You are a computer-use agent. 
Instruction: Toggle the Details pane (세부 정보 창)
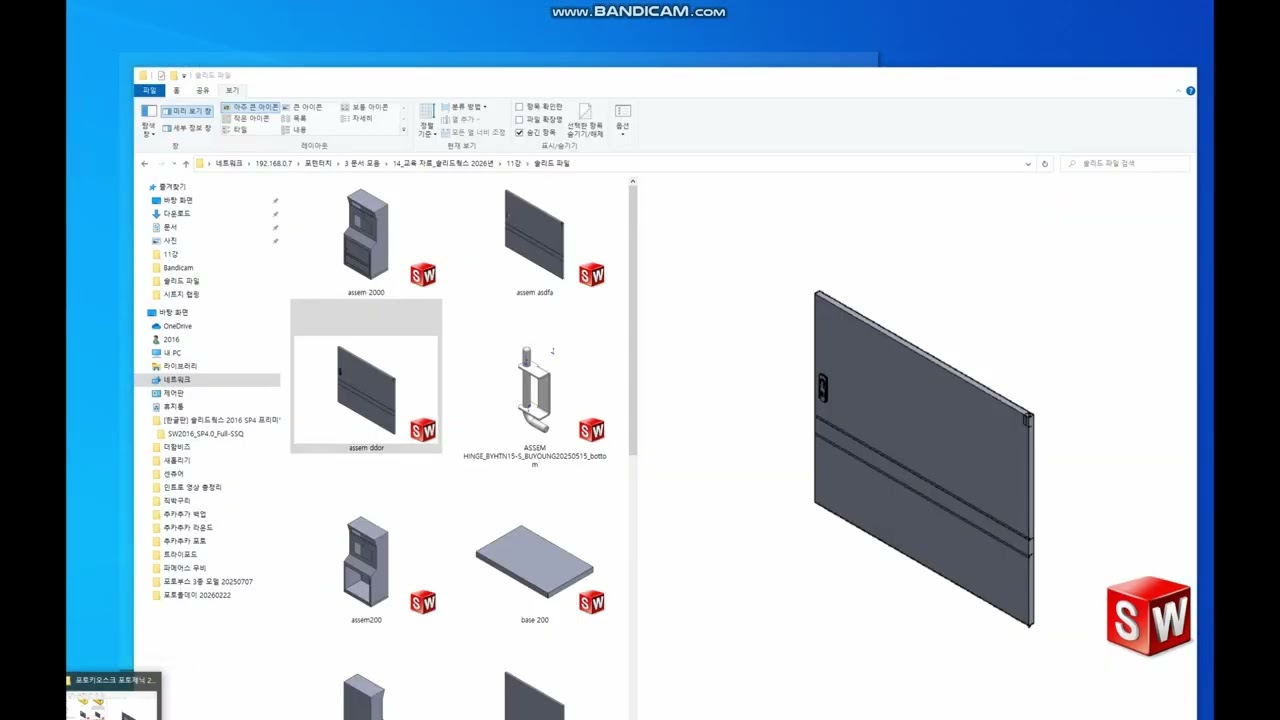(x=187, y=128)
